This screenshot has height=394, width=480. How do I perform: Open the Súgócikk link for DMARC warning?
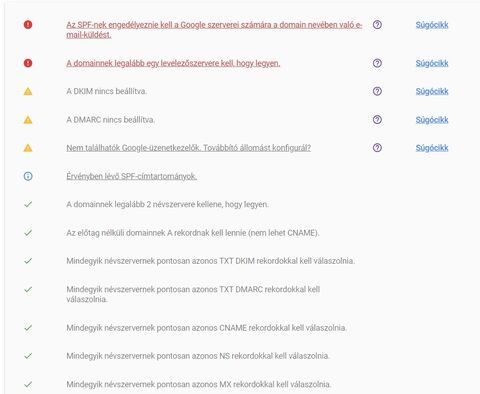click(x=432, y=120)
